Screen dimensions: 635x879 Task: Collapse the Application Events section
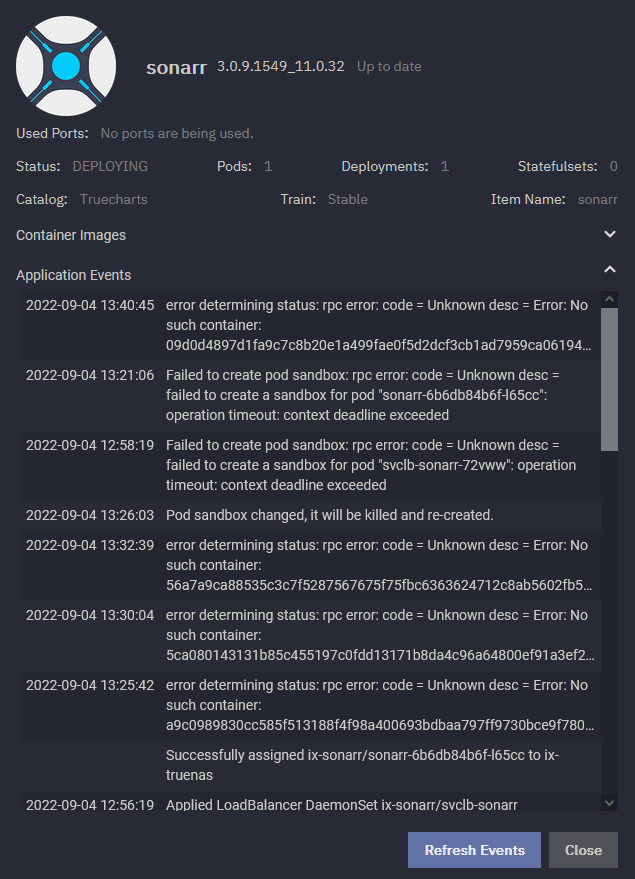610,270
